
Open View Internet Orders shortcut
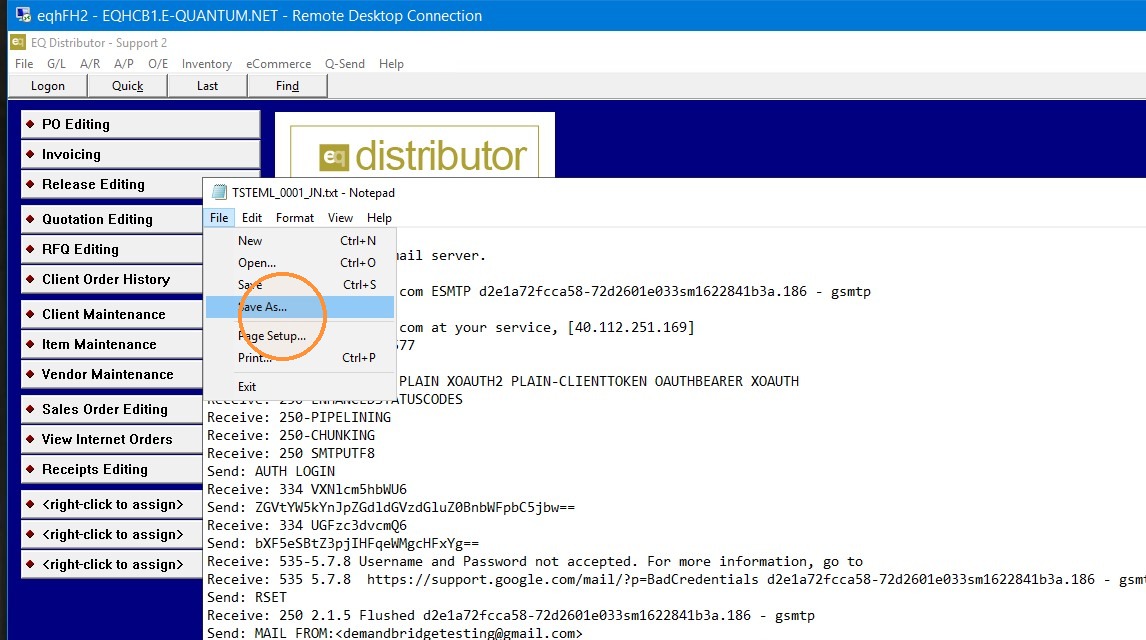coord(112,439)
